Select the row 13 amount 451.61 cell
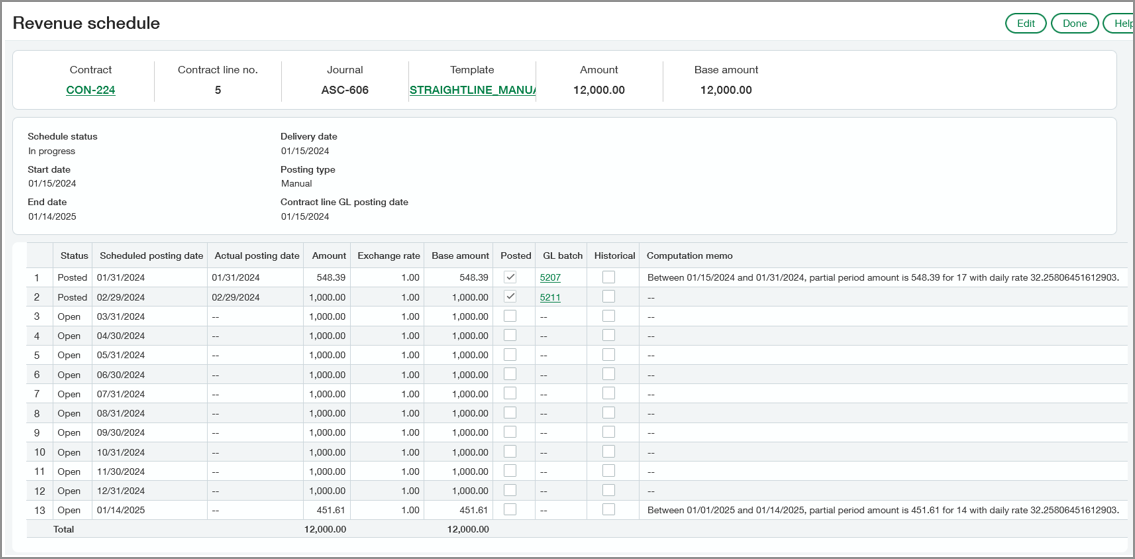1135x559 pixels. coord(329,510)
